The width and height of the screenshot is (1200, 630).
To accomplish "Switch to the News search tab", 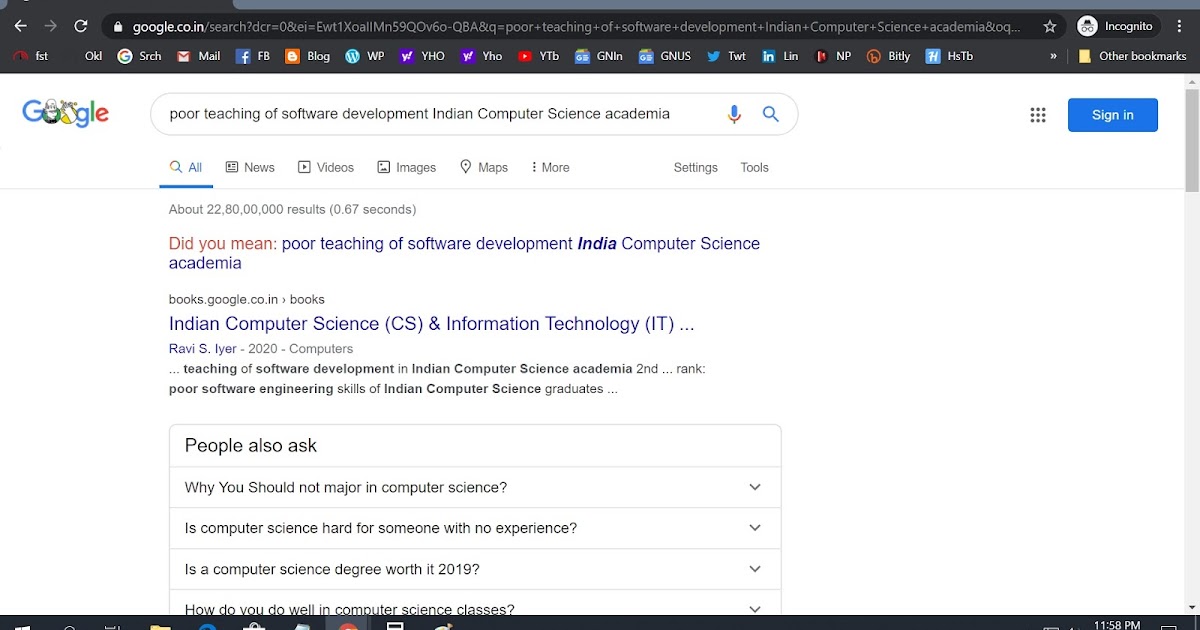I will point(250,167).
